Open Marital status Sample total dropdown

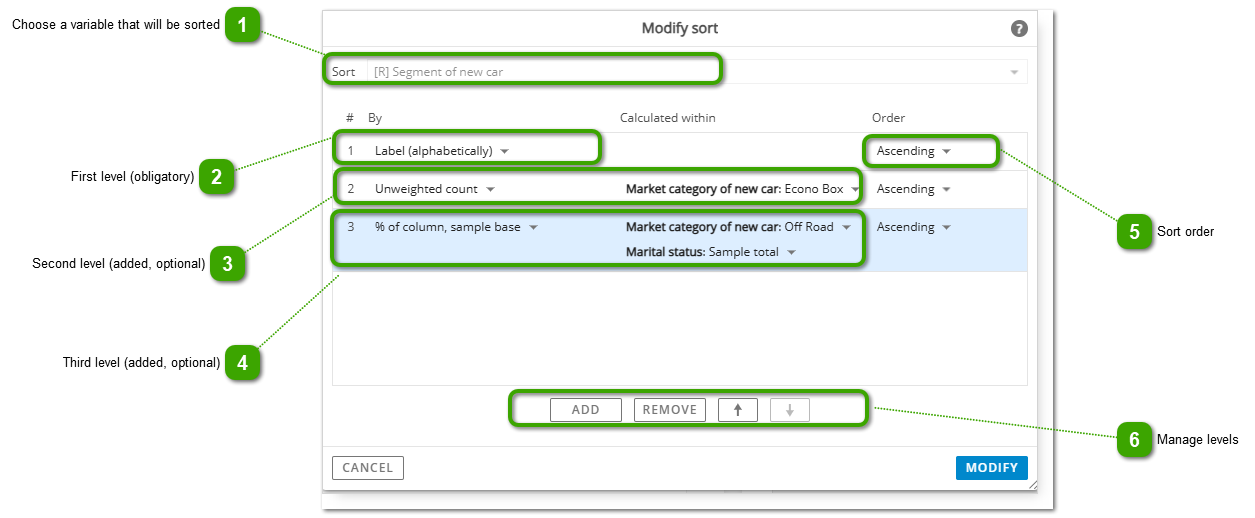(x=711, y=252)
